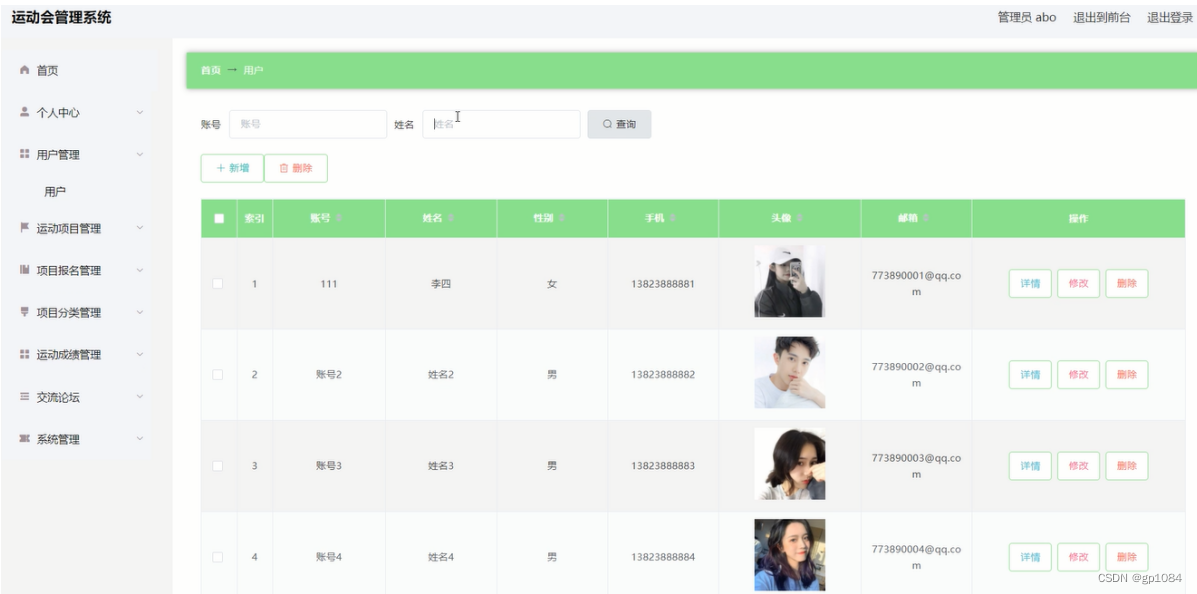Expand the 运动成绩管理 menu chevron
This screenshot has height=594, width=1197.
[140, 353]
